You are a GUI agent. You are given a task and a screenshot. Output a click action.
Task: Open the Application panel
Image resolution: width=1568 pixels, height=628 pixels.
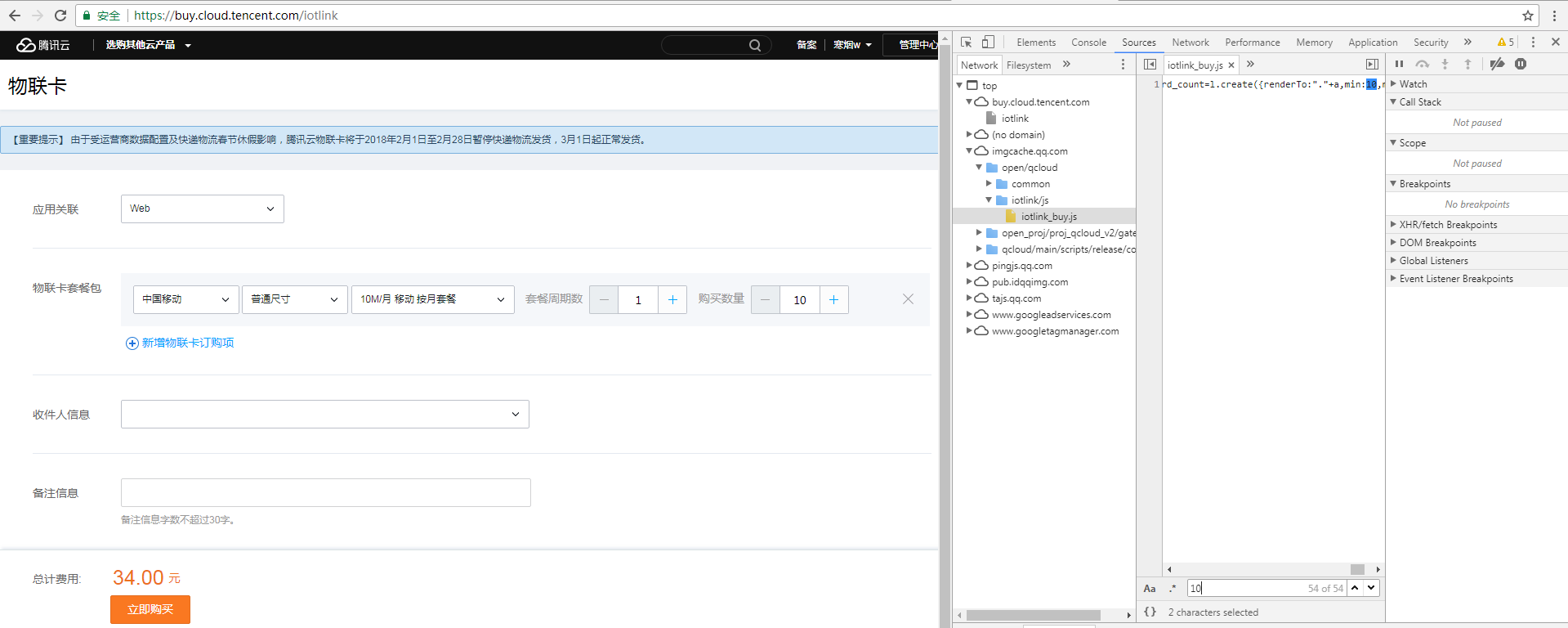[x=1373, y=43]
